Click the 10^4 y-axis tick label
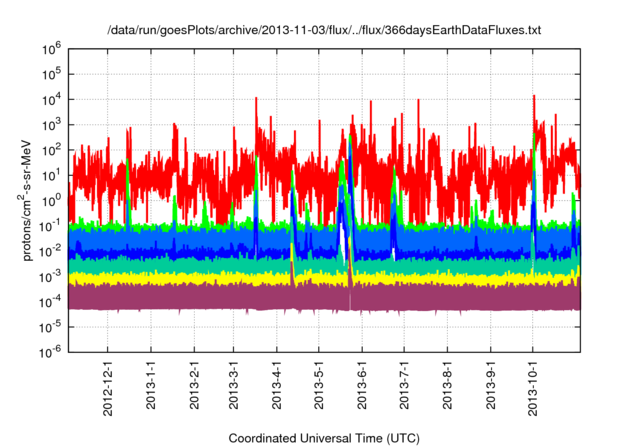Screen dimensions: 640x448 tap(51, 100)
